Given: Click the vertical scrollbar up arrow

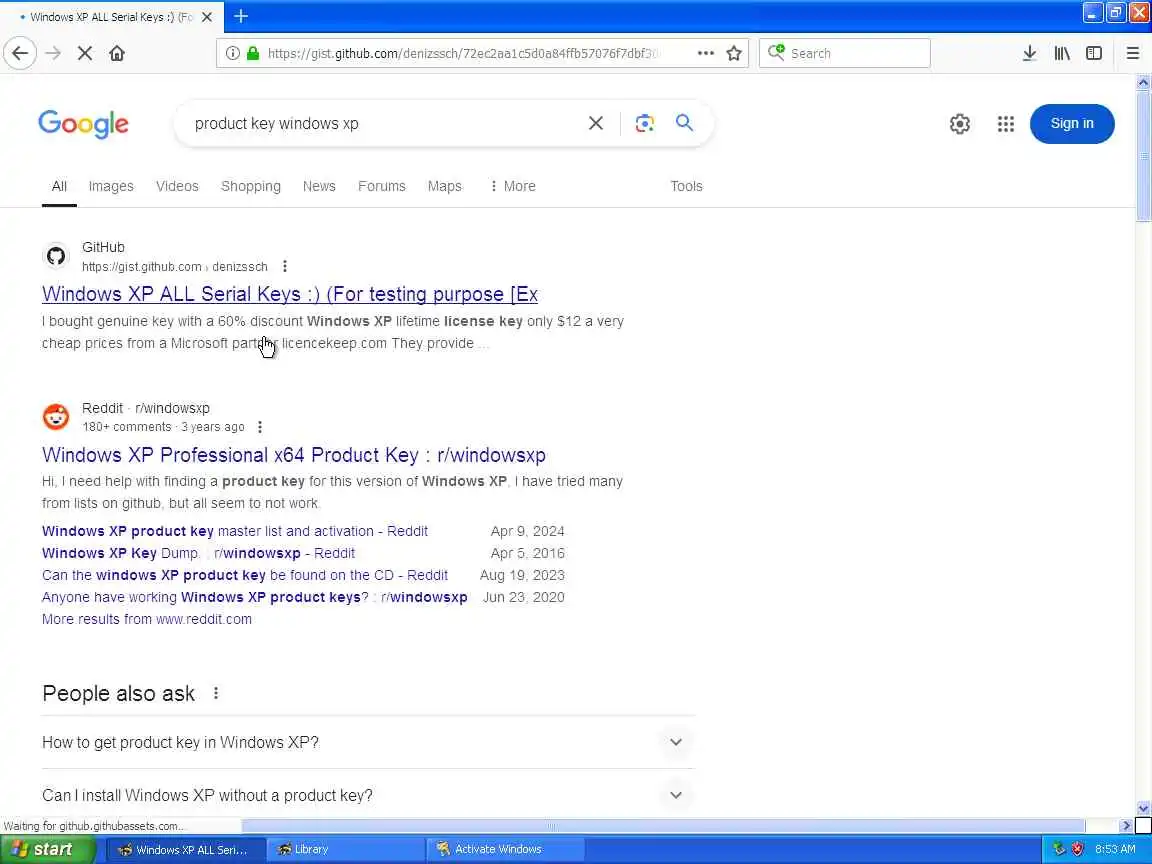Looking at the screenshot, I should pos(1143,82).
